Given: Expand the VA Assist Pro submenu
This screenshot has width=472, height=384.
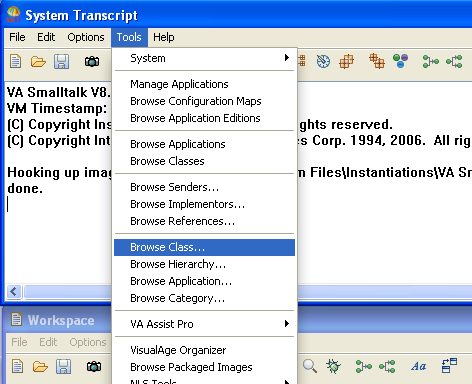Looking at the screenshot, I should 204,324.
